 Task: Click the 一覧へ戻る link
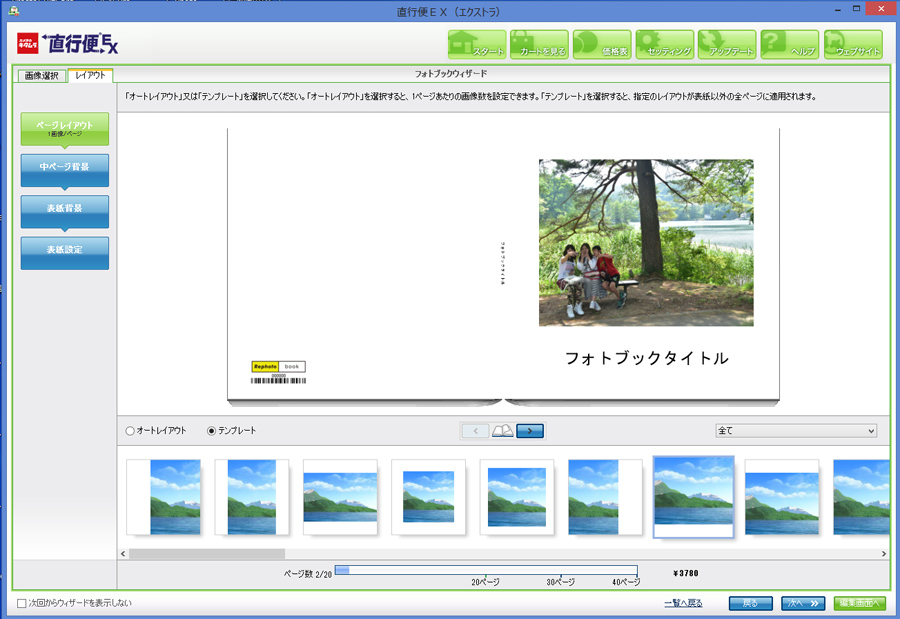[x=683, y=603]
